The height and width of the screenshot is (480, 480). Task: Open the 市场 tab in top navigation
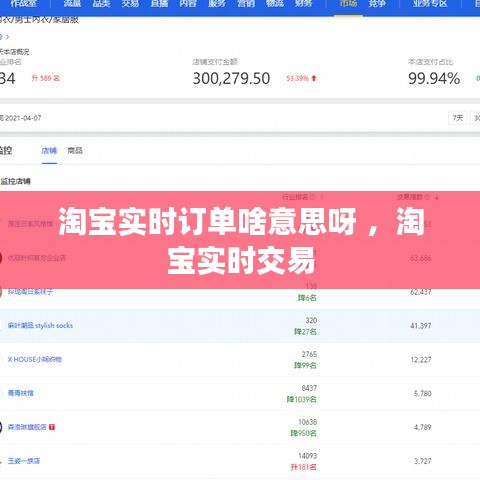coord(348,4)
